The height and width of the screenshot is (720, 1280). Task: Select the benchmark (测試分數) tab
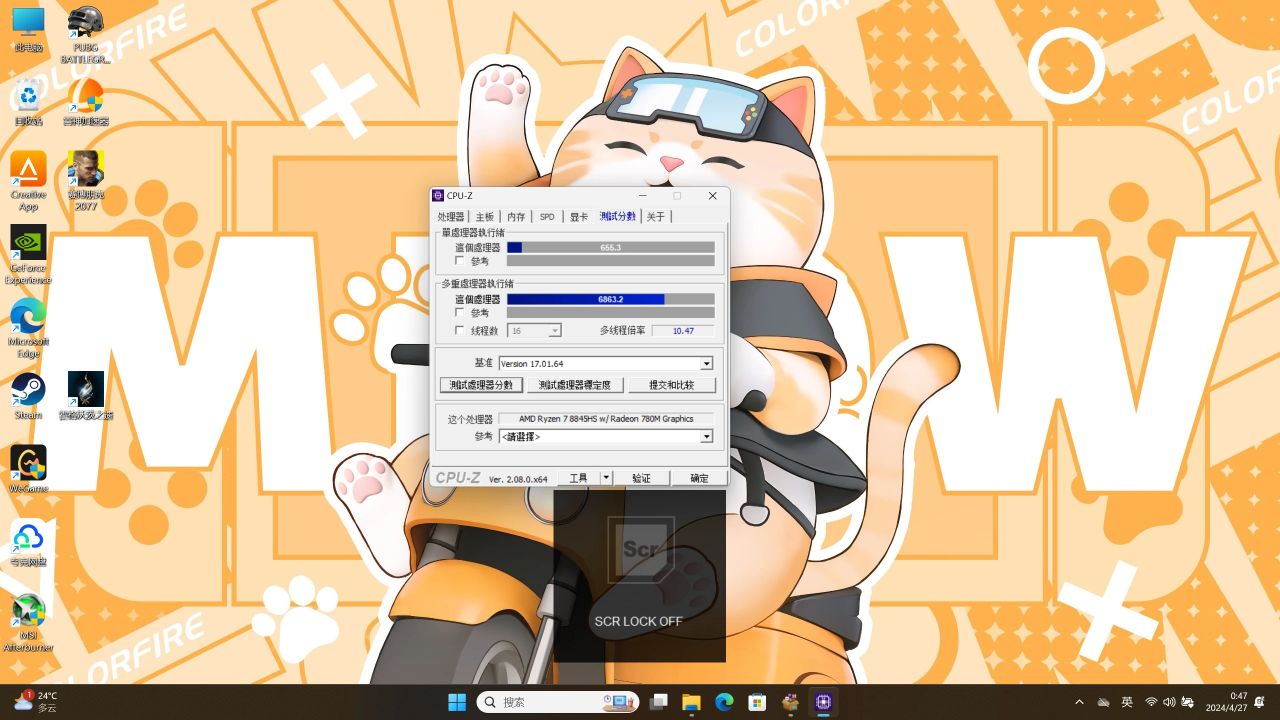[618, 216]
